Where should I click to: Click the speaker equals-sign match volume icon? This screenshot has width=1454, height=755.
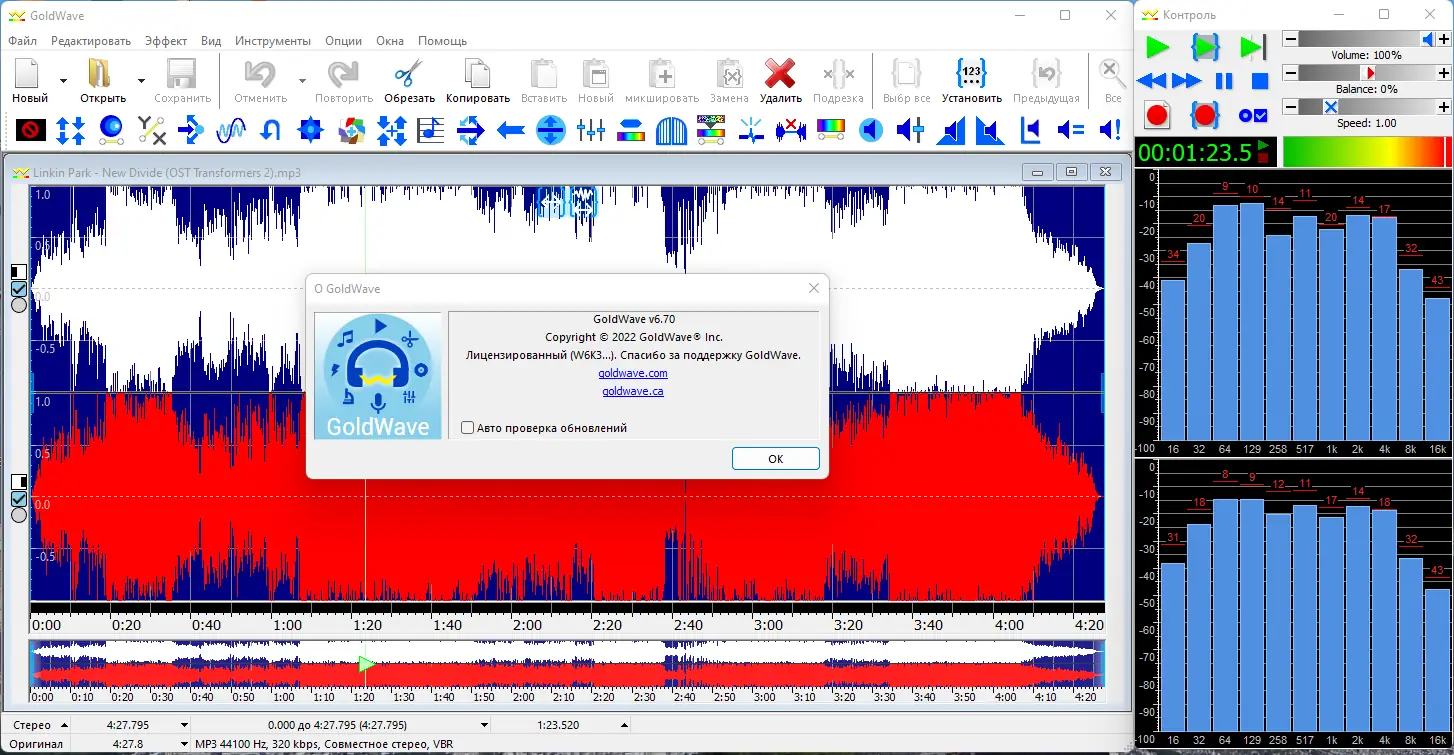[x=1071, y=129]
